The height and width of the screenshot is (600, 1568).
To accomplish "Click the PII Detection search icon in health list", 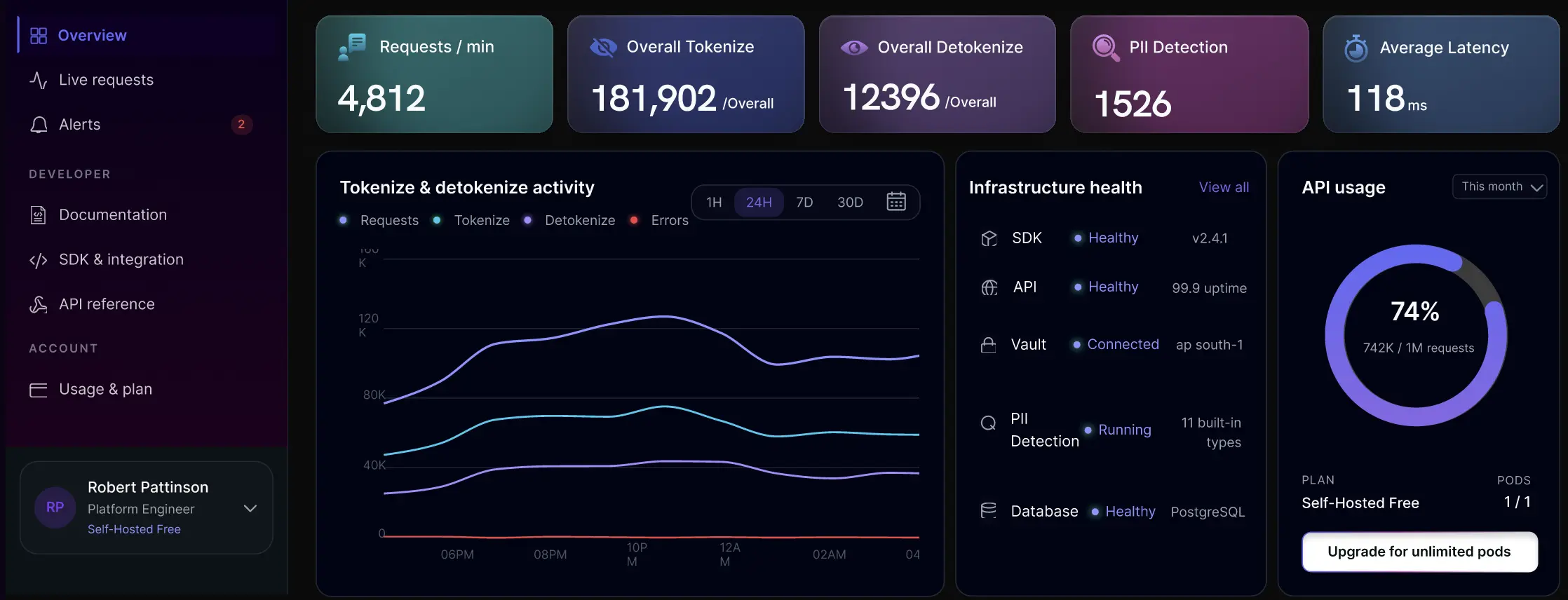I will tap(988, 423).
